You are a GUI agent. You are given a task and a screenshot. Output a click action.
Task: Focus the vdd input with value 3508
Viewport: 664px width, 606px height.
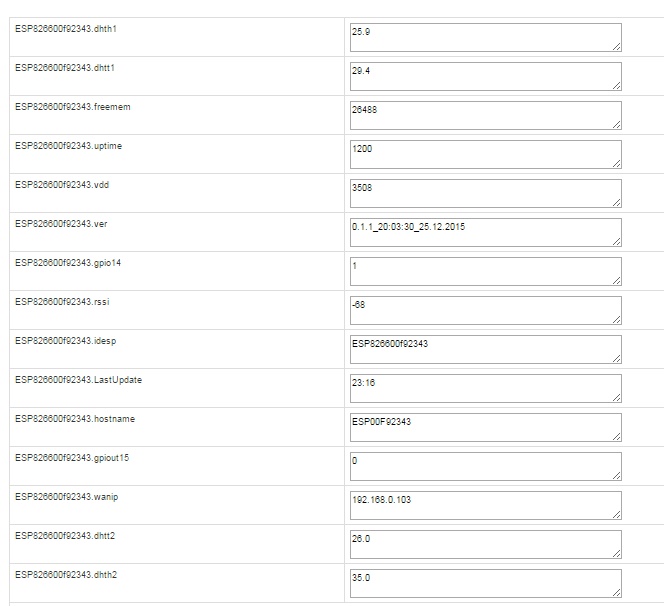pyautogui.click(x=485, y=193)
